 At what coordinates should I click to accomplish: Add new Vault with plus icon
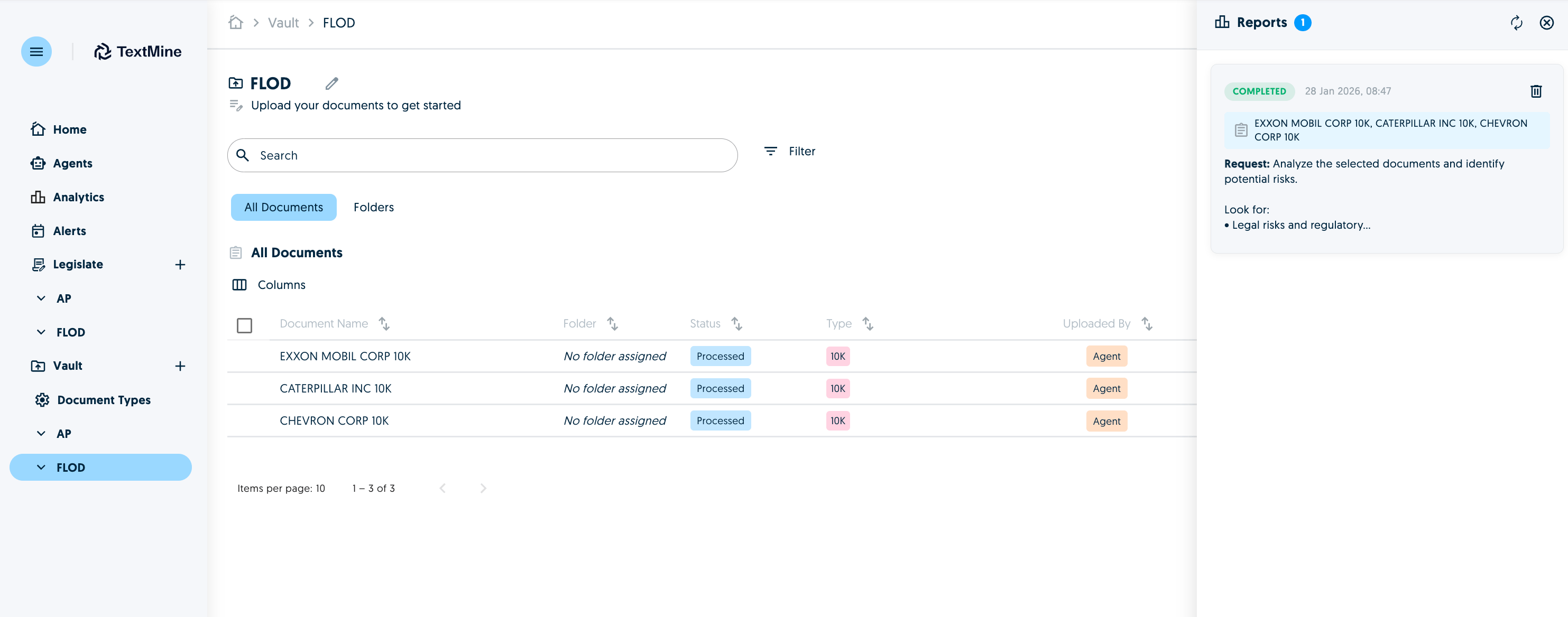pos(180,366)
